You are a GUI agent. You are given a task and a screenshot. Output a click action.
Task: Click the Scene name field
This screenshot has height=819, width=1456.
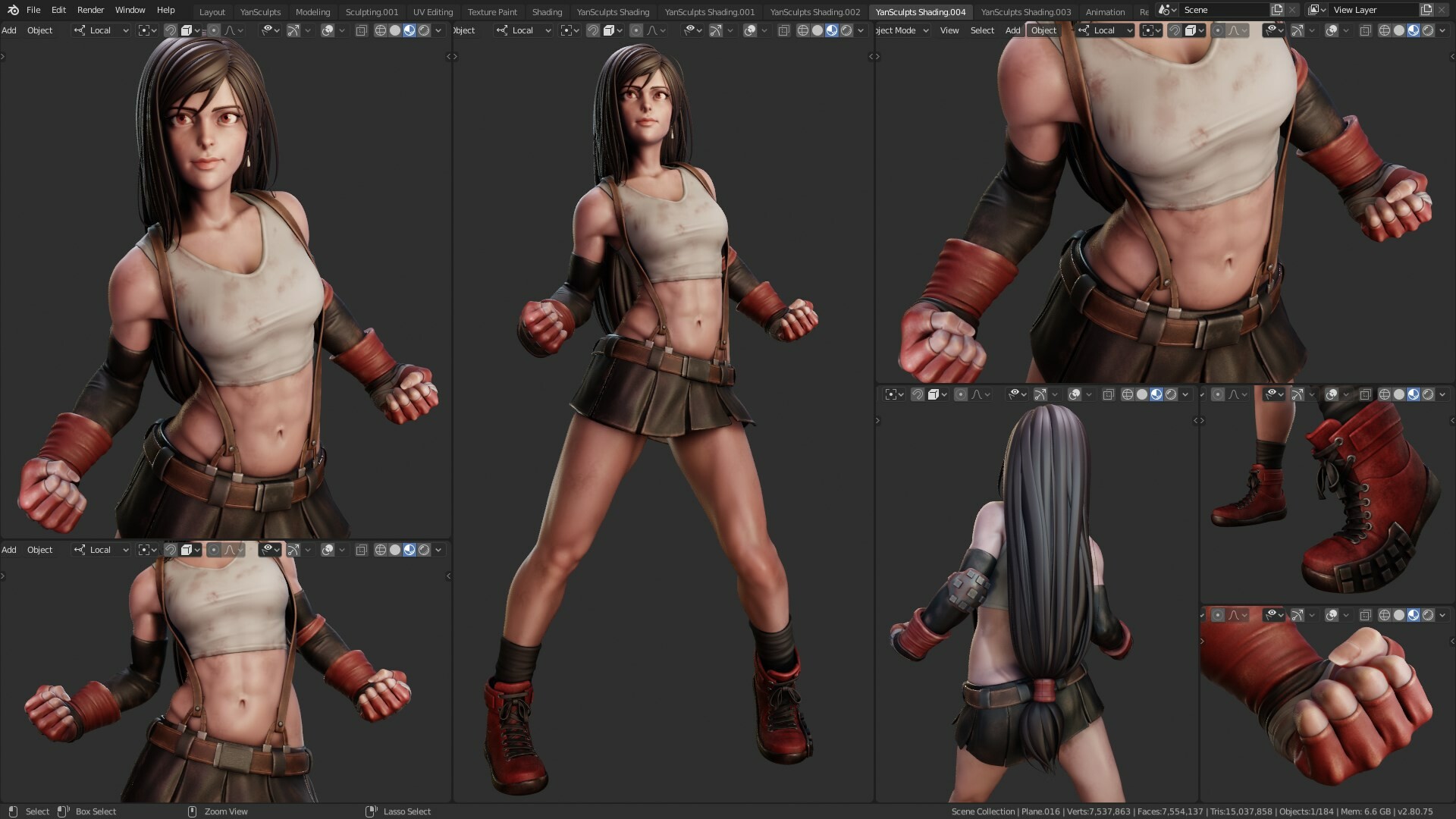tap(1224, 10)
